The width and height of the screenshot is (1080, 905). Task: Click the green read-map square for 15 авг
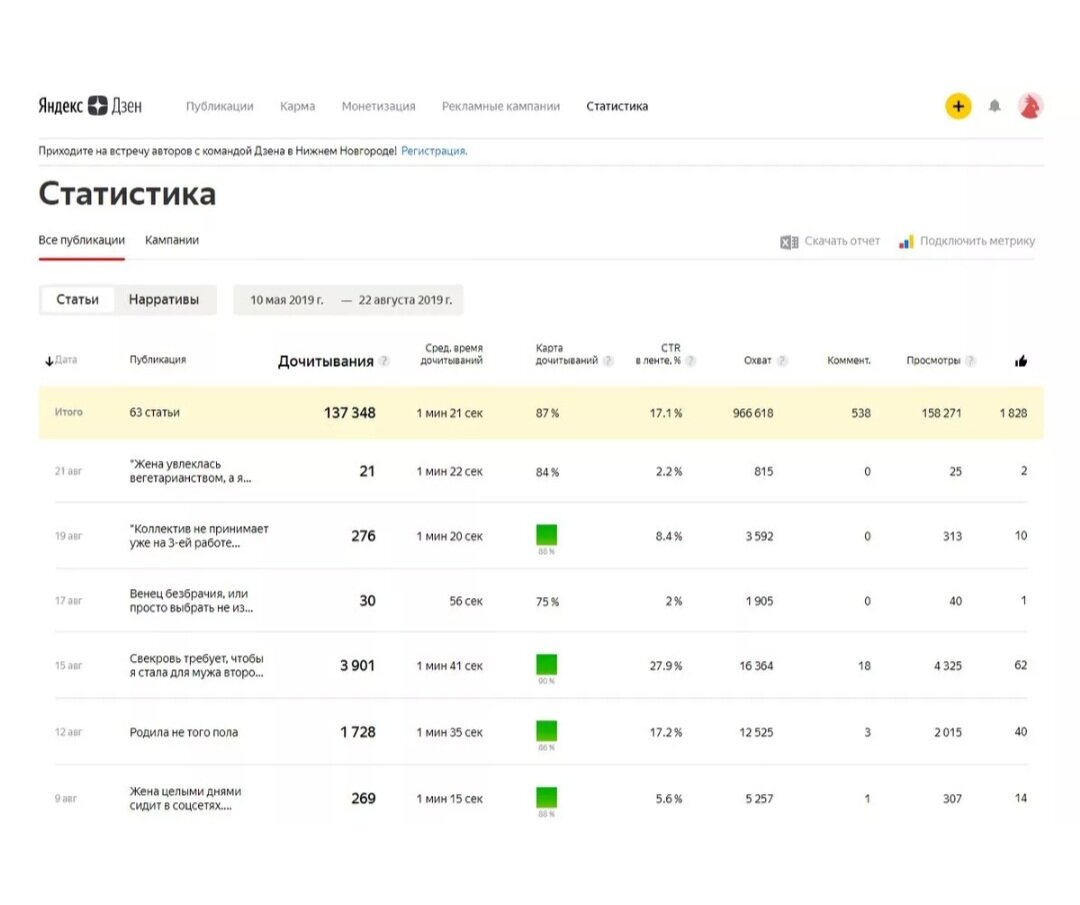546,664
